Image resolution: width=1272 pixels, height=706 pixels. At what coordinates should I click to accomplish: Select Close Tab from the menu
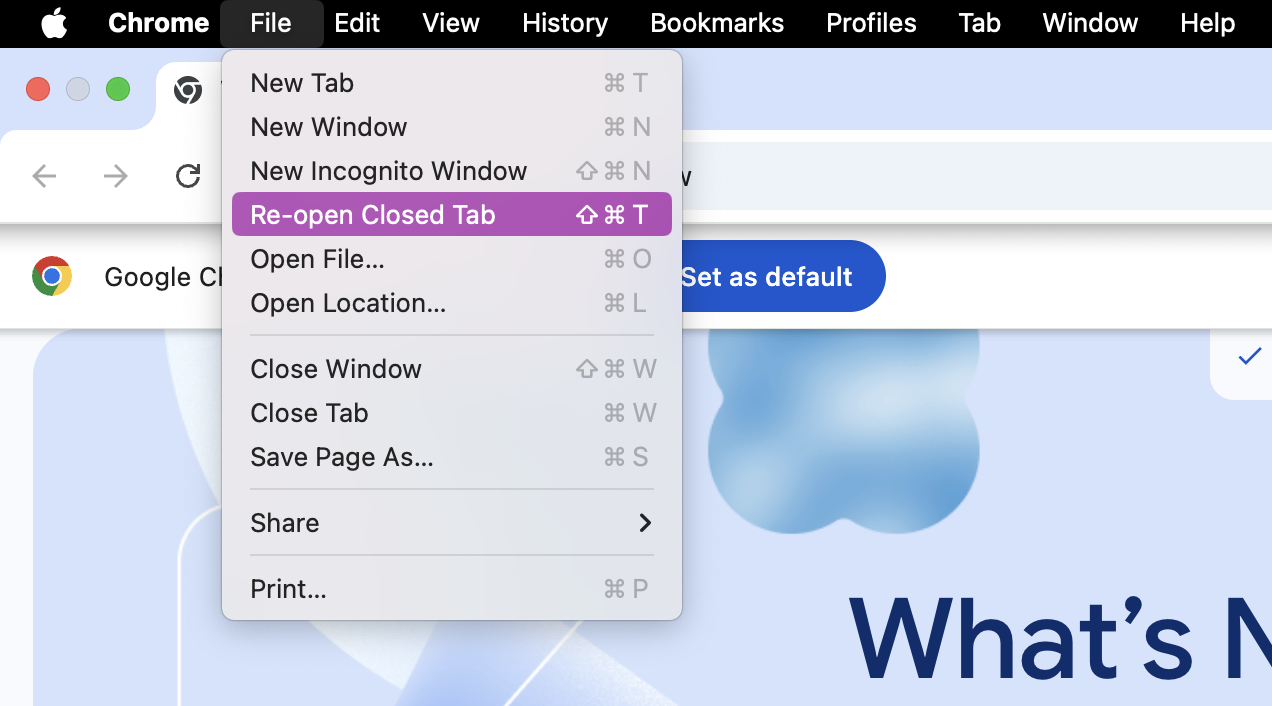pyautogui.click(x=308, y=412)
